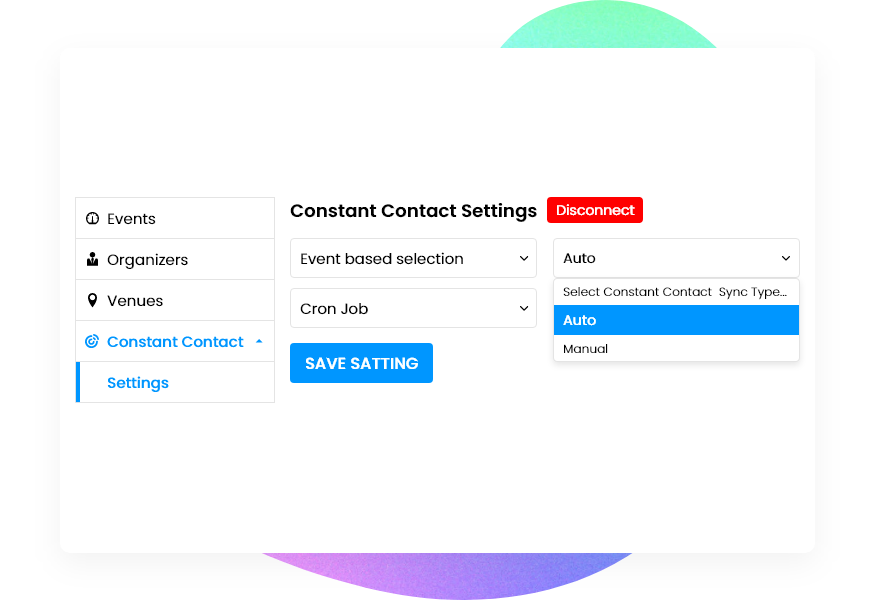
Task: Click the Organizers person icon
Action: tap(93, 259)
